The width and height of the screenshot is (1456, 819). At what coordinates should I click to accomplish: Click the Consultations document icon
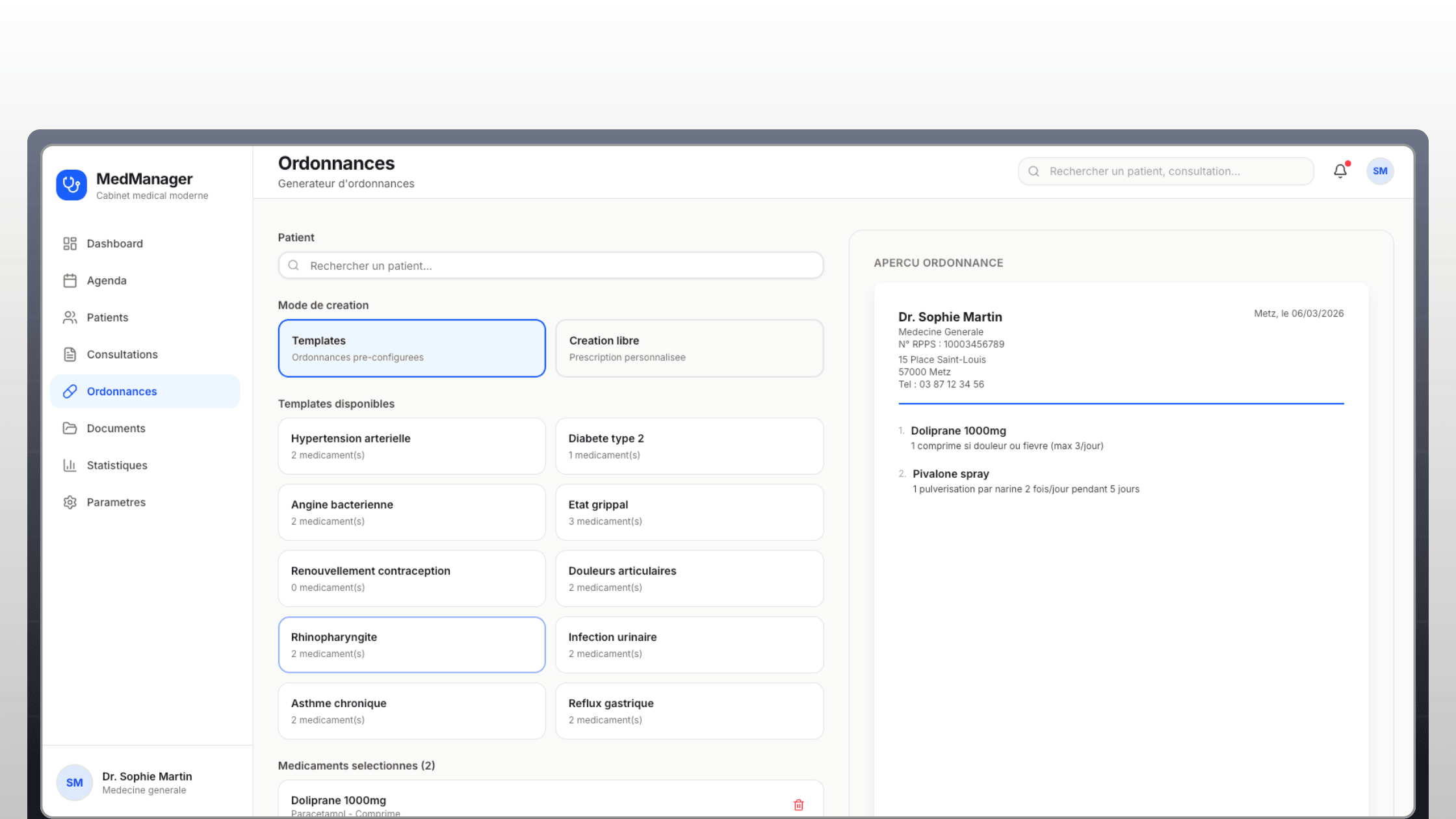click(x=71, y=354)
